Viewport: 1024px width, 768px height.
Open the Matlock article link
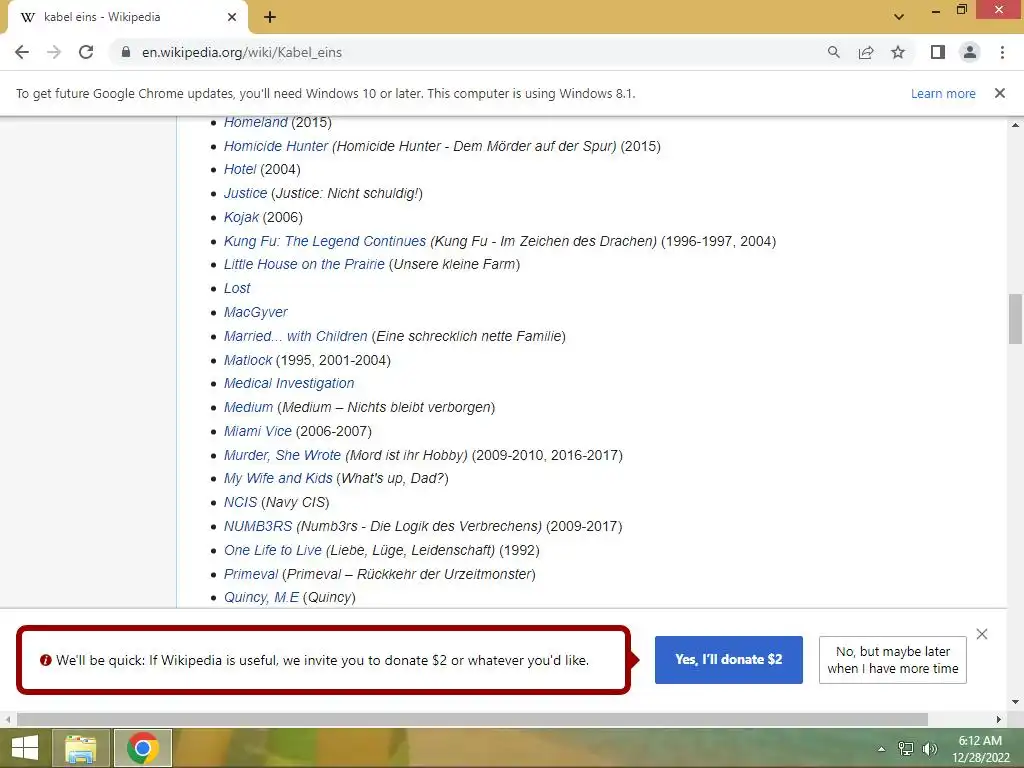tap(248, 360)
